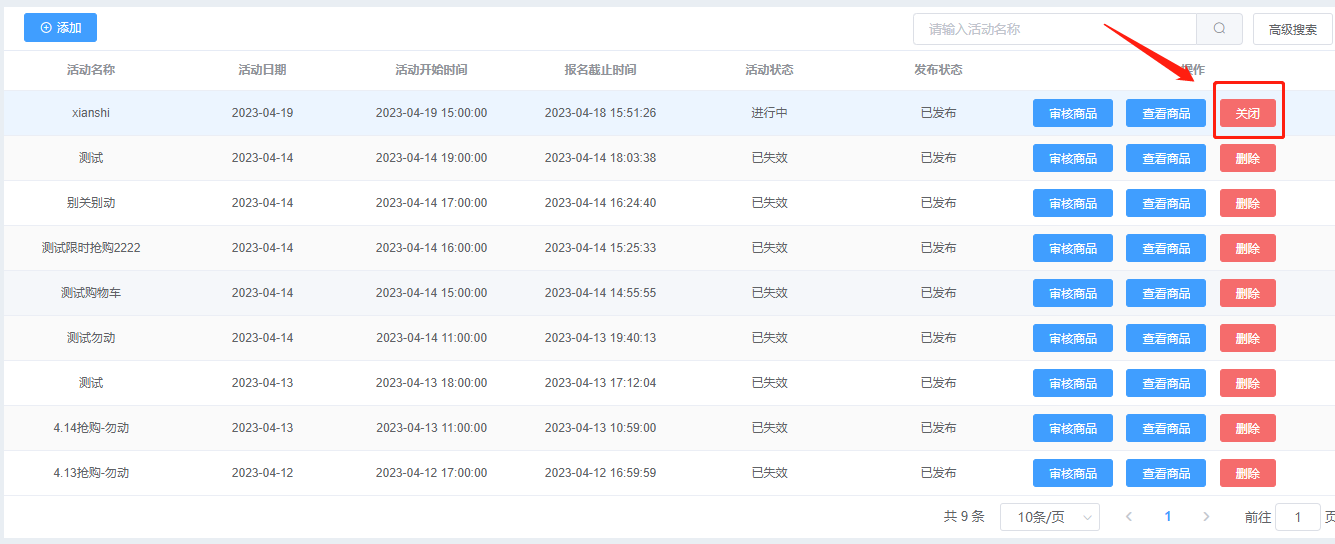Viewport: 1335px width, 544px height.
Task: Click the search magnifier icon button
Action: pyautogui.click(x=1219, y=29)
